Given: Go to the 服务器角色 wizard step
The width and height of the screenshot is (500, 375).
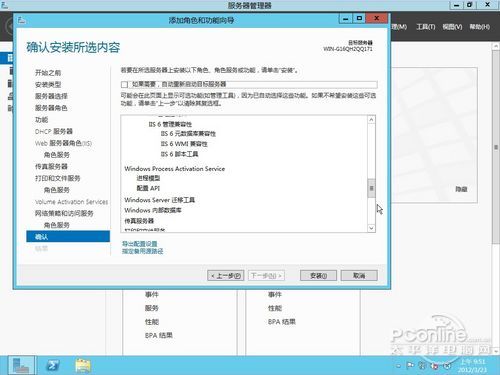Looking at the screenshot, I should click(x=51, y=108).
